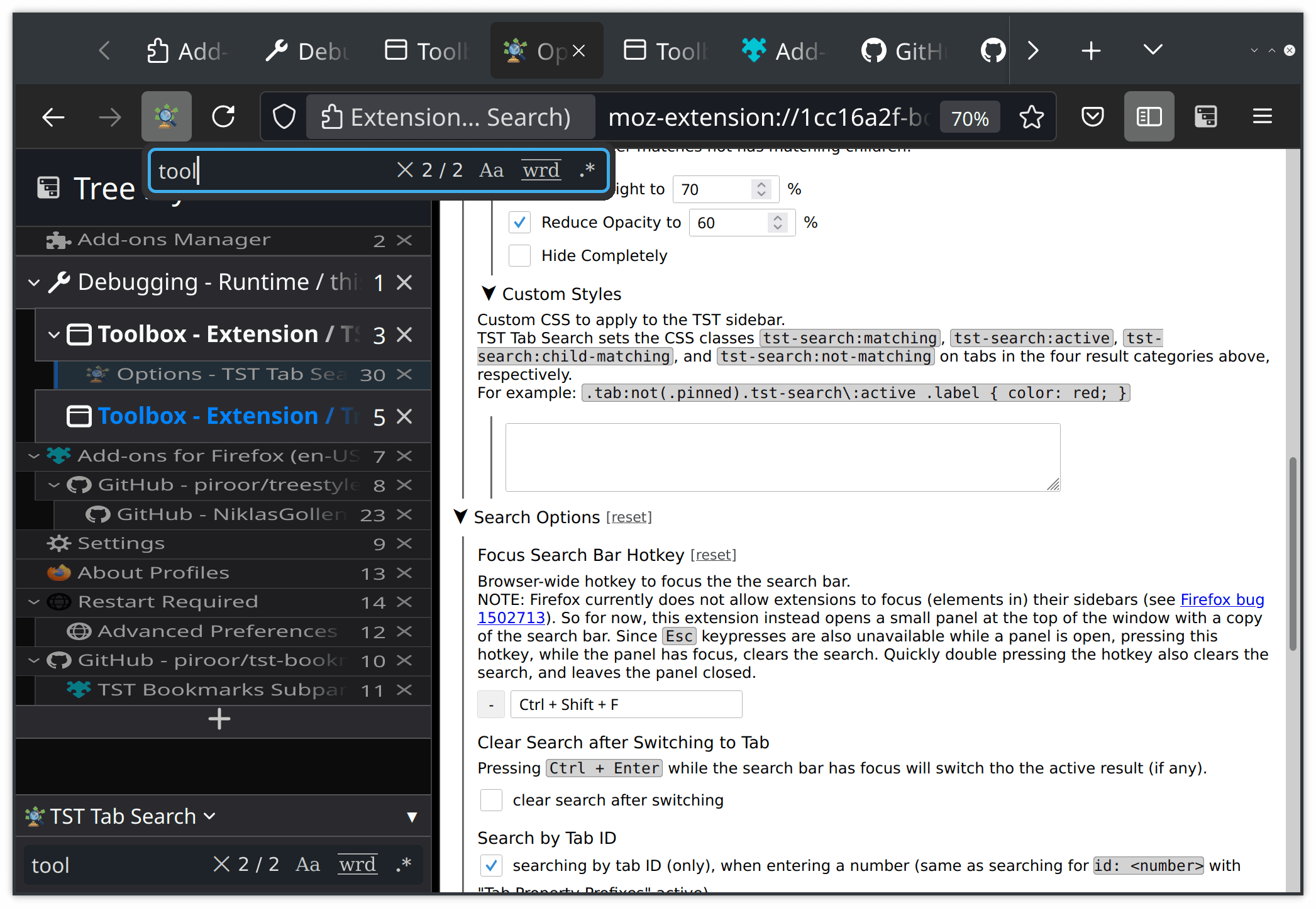Toggle the sidebar panel icon
This screenshot has width=1316, height=908.
(1149, 117)
